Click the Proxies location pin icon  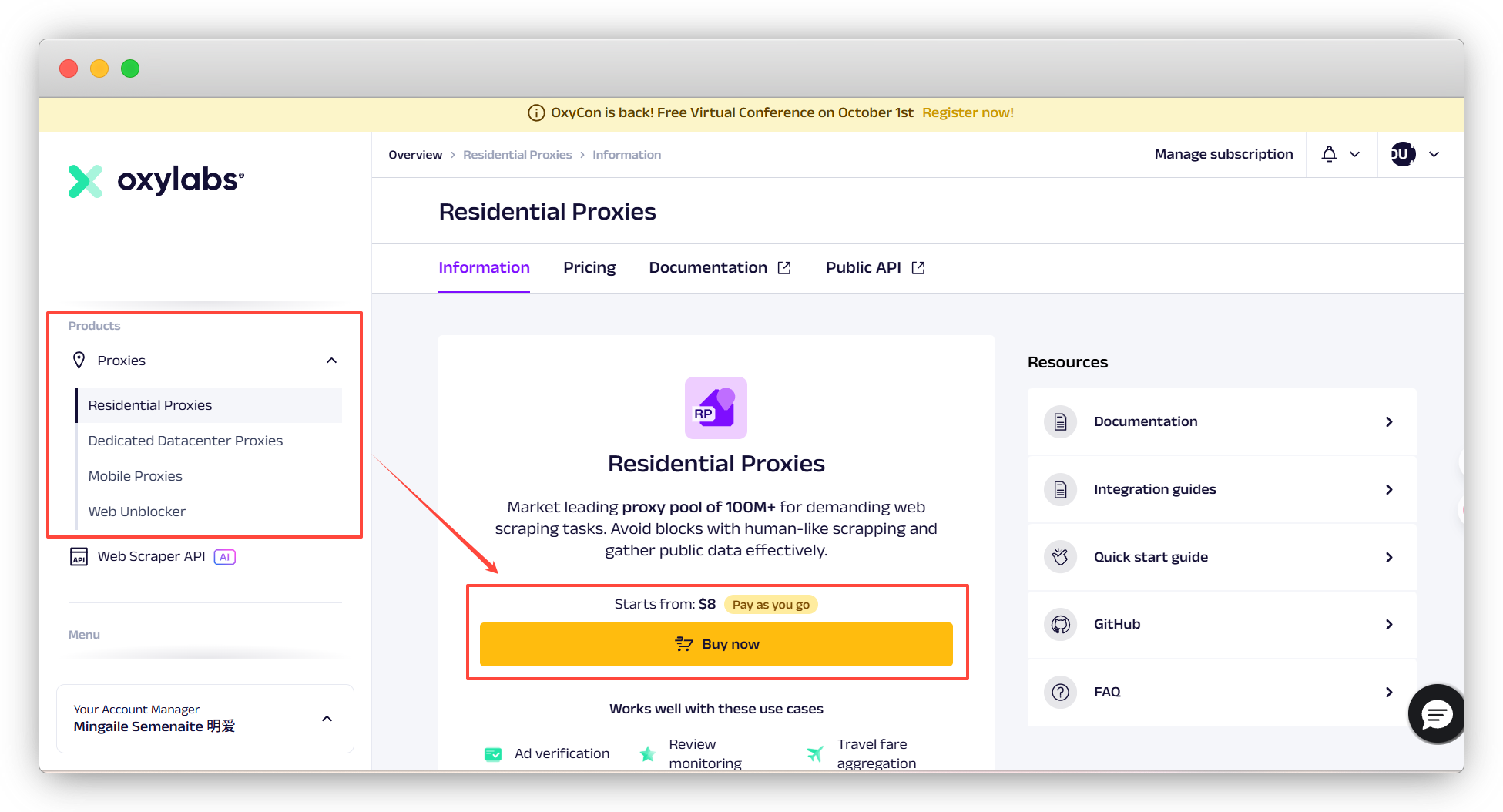pos(79,360)
